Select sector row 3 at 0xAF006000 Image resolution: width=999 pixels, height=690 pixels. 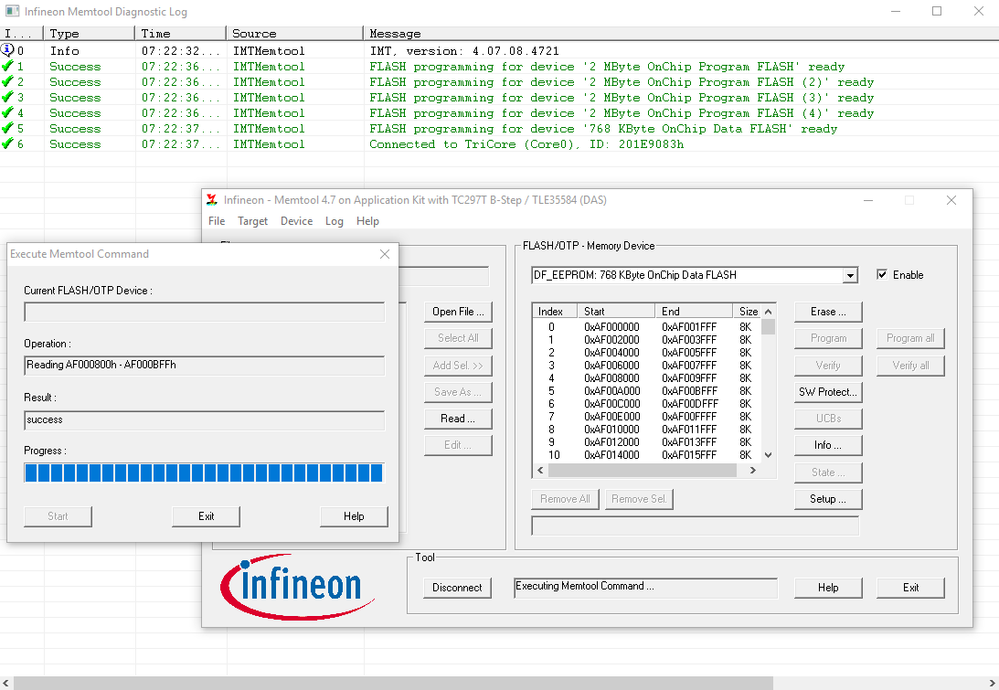pyautogui.click(x=647, y=365)
